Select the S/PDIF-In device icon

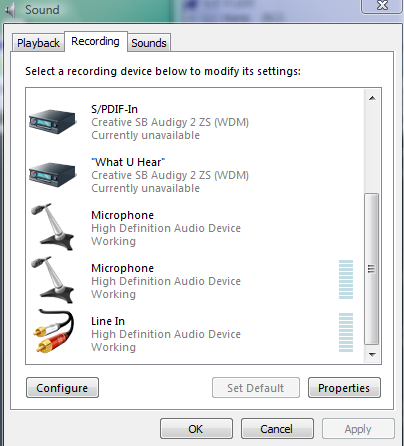[x=53, y=121]
